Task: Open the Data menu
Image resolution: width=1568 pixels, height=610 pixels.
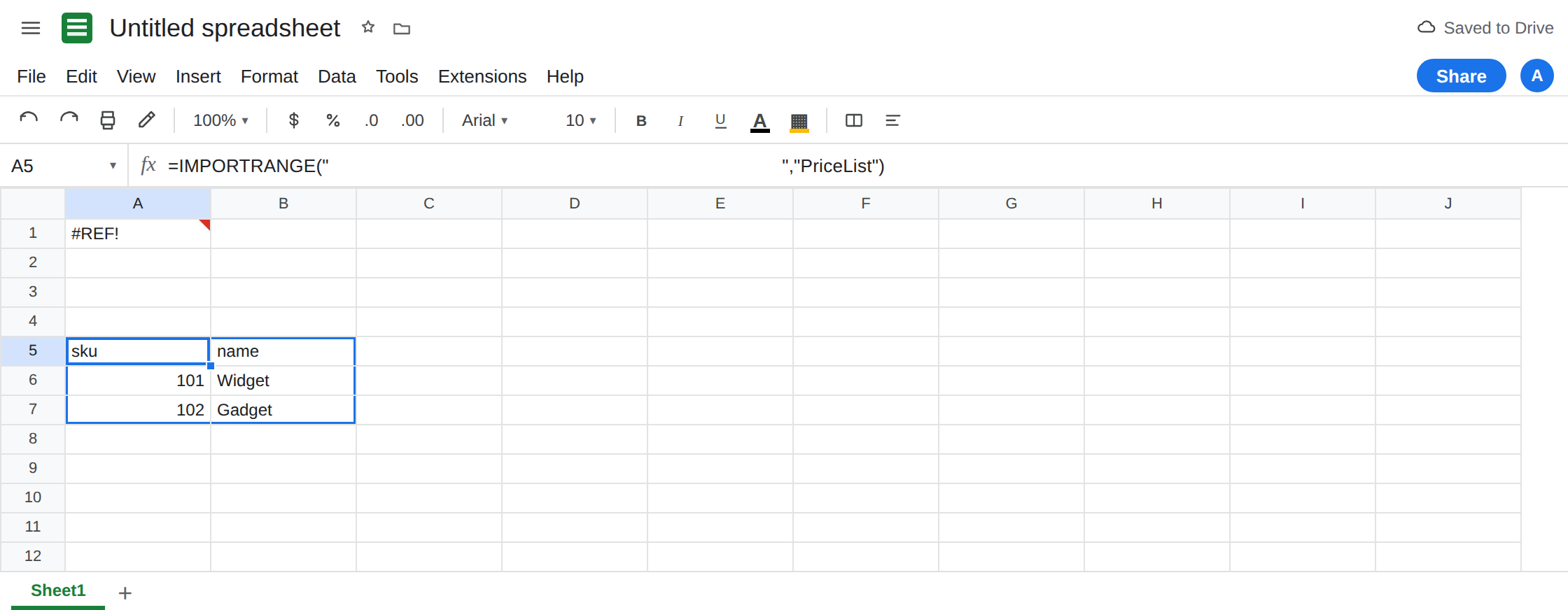Action: (x=337, y=76)
